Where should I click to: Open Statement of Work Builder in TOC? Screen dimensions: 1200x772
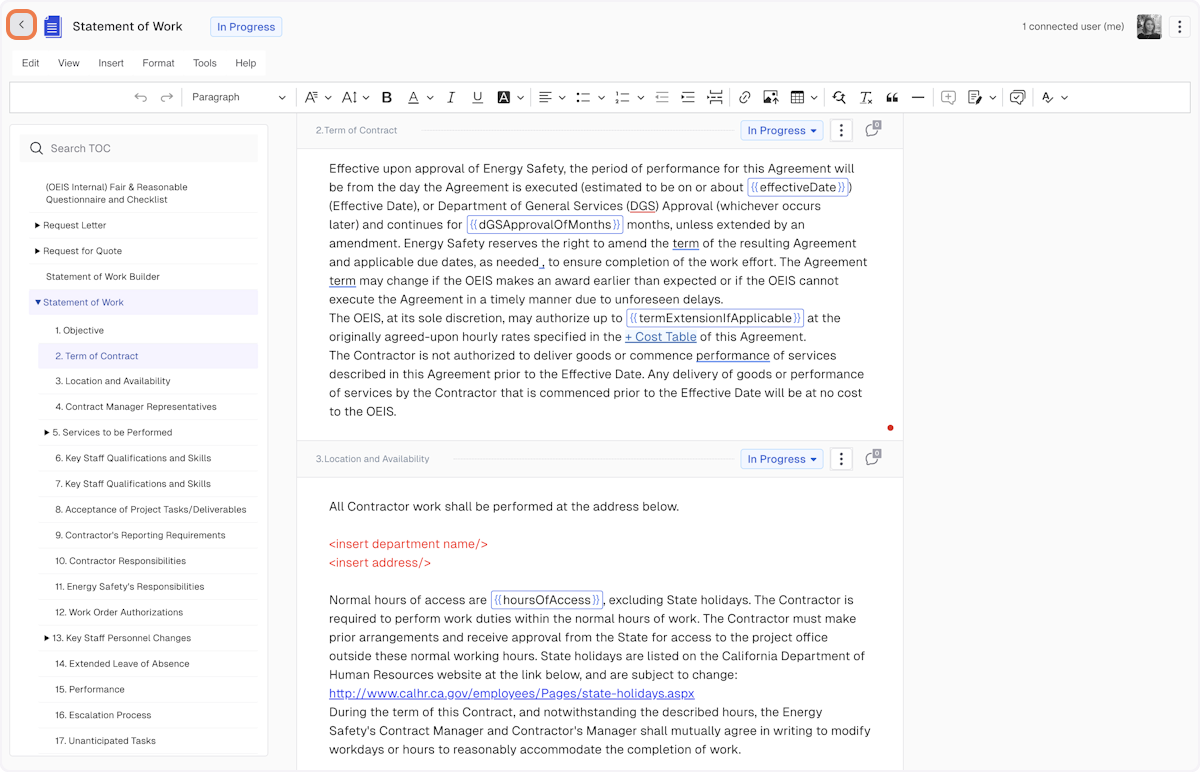(x=103, y=277)
